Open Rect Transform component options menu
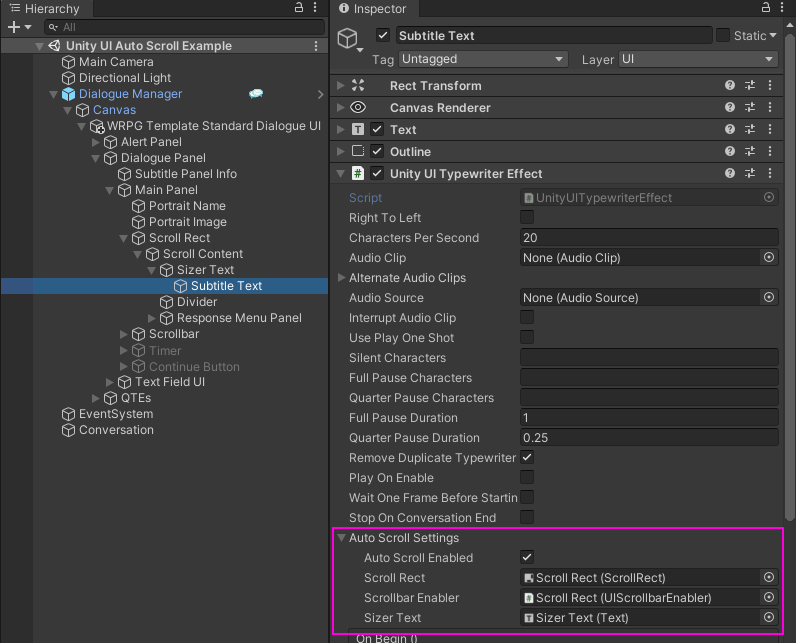Image resolution: width=796 pixels, height=643 pixels. coord(770,85)
